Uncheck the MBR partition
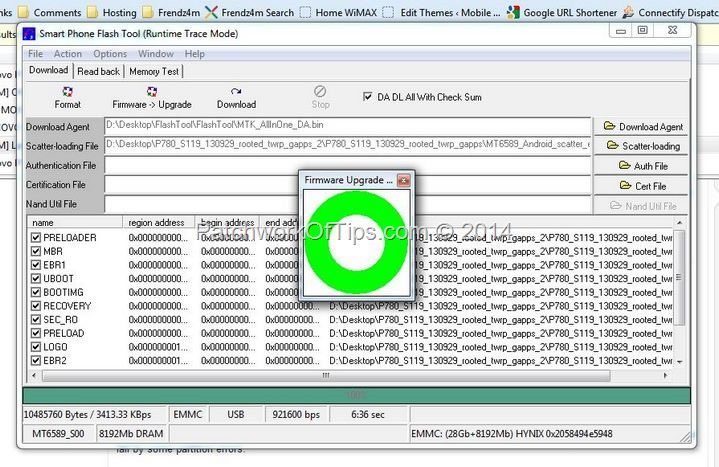This screenshot has width=719, height=467. point(36,251)
